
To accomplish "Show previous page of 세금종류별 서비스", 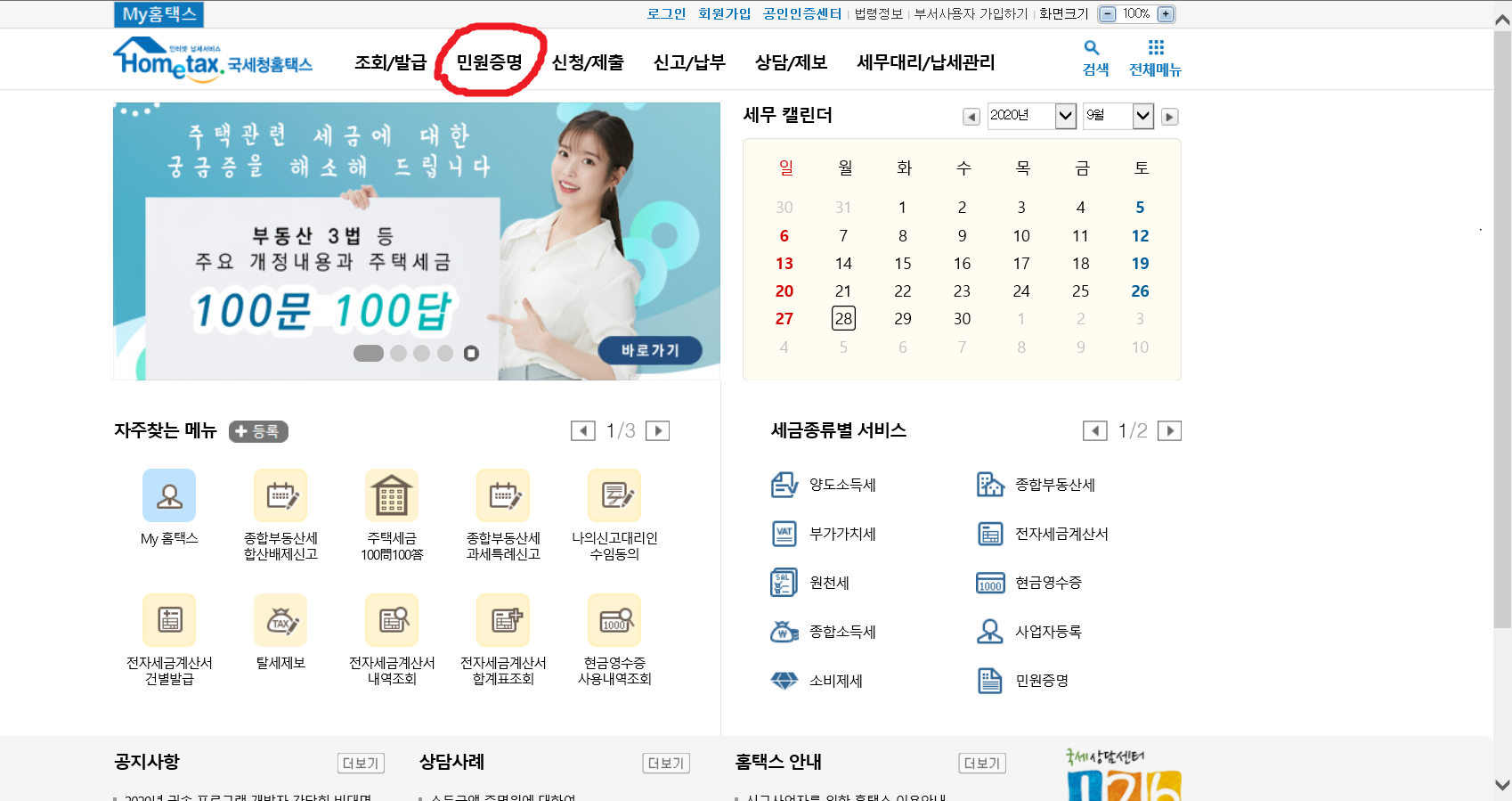I will pos(1095,431).
